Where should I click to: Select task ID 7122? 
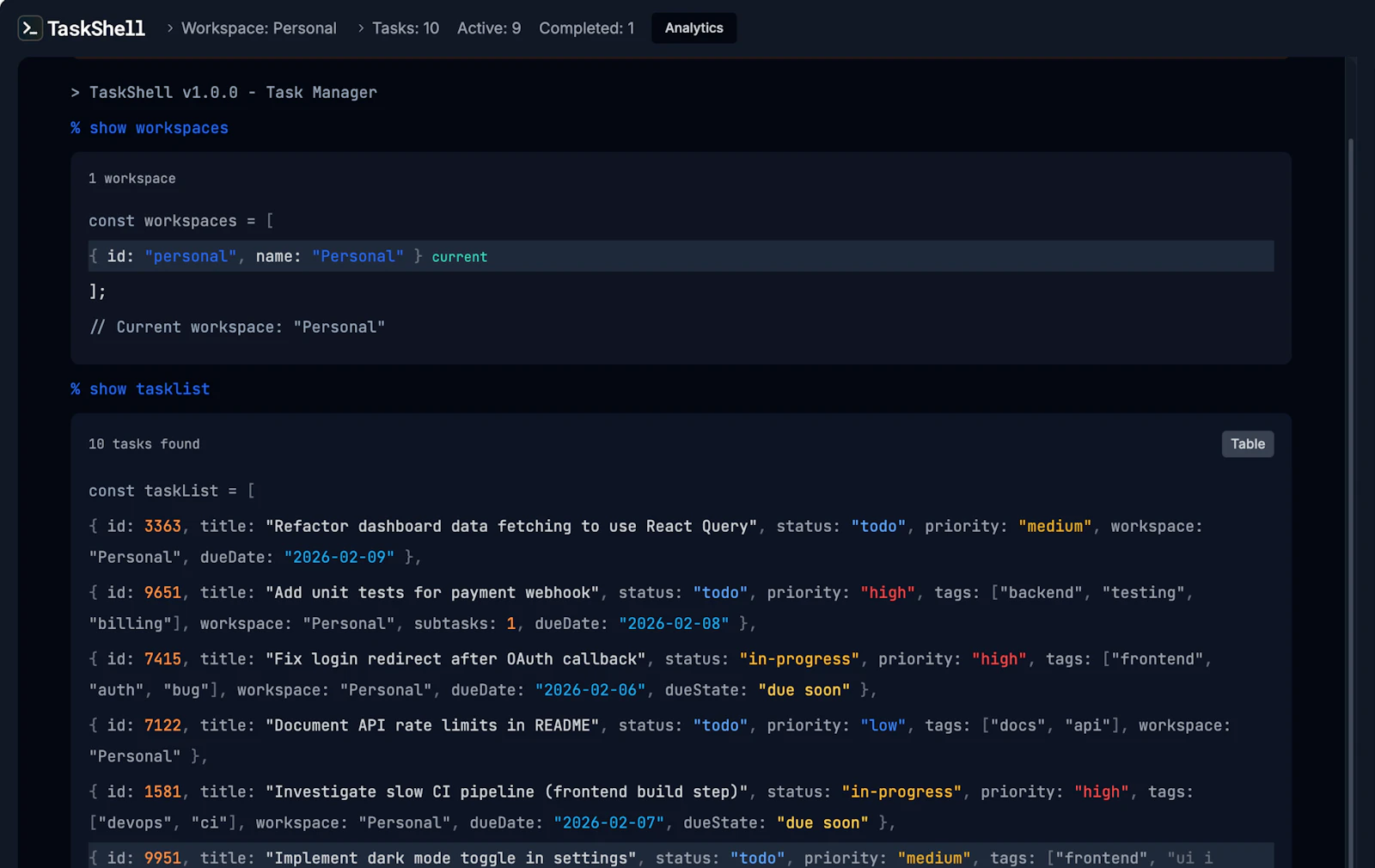162,724
